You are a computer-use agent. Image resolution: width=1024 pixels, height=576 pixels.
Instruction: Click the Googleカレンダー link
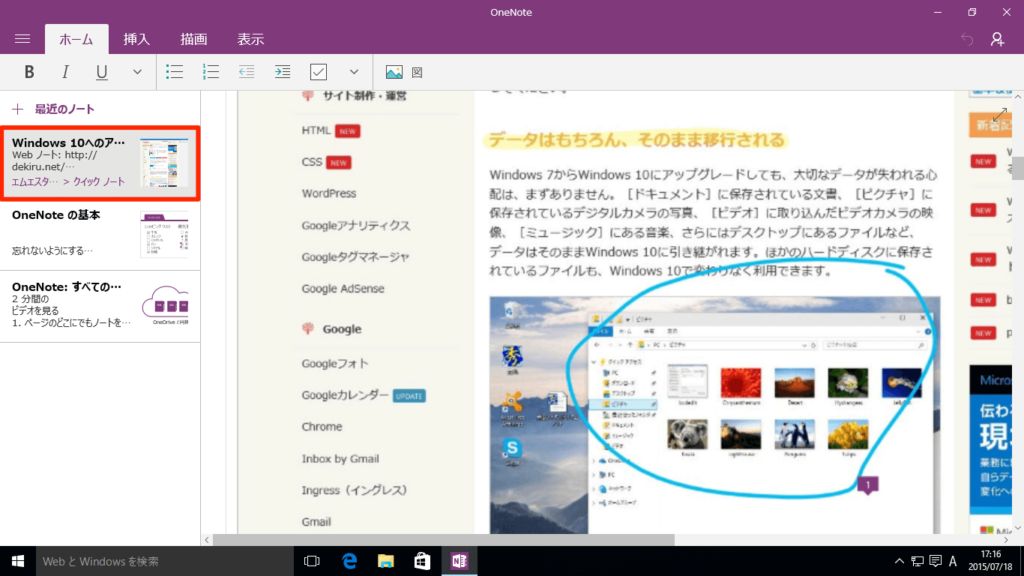point(345,395)
